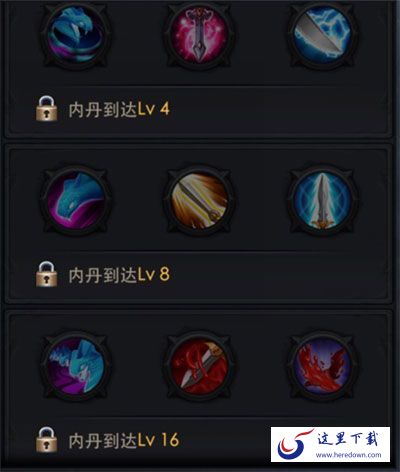Choose the sword in blue circle skill
Image resolution: width=400 pixels, height=472 pixels.
pyautogui.click(x=322, y=200)
